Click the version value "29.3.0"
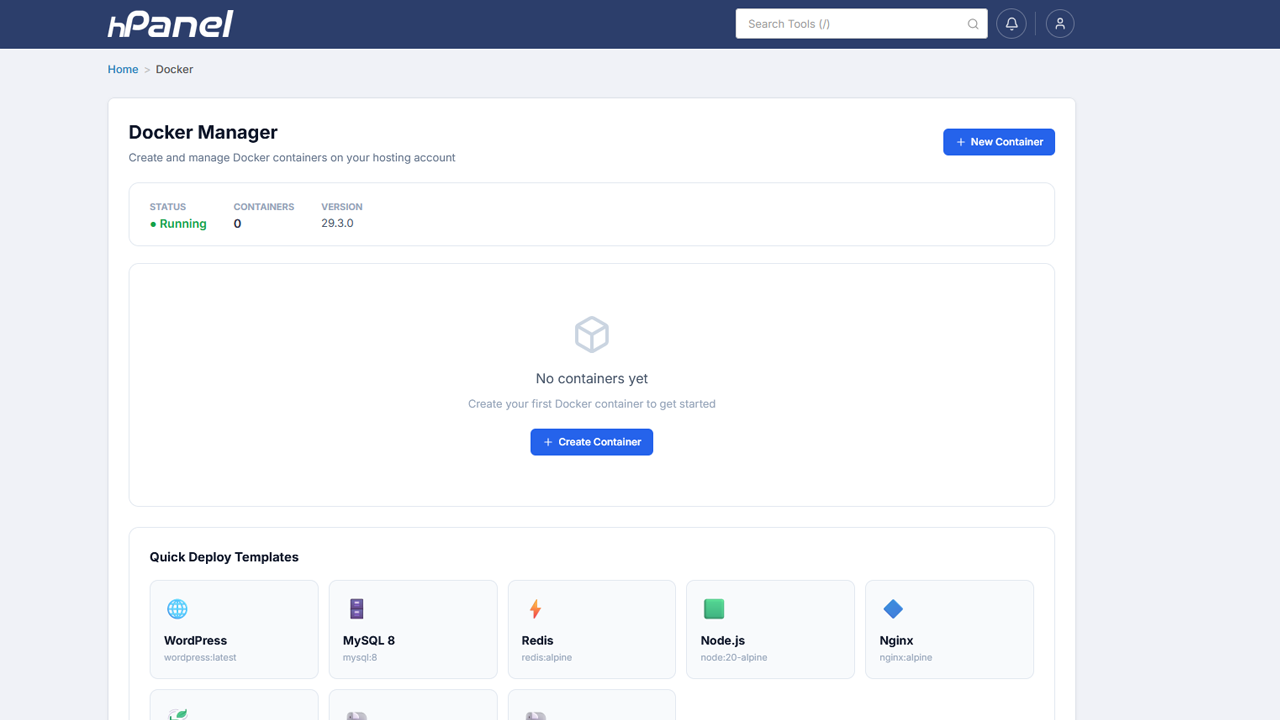The height and width of the screenshot is (720, 1280). 337,223
